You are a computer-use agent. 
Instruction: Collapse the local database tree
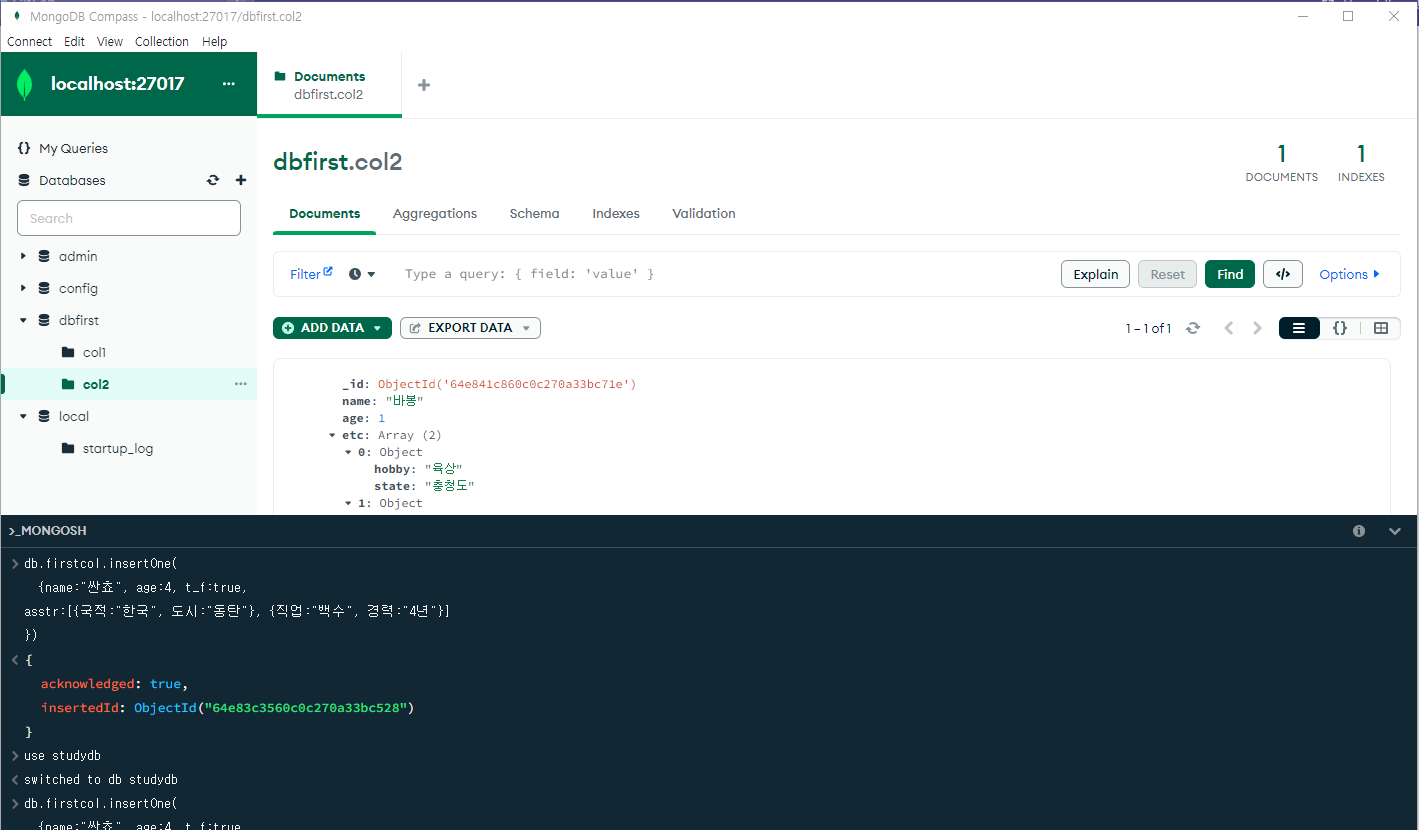click(x=23, y=416)
